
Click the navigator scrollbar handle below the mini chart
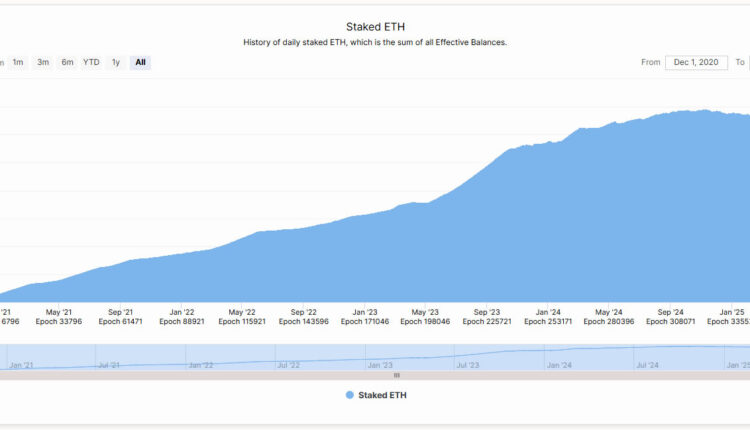(x=397, y=376)
